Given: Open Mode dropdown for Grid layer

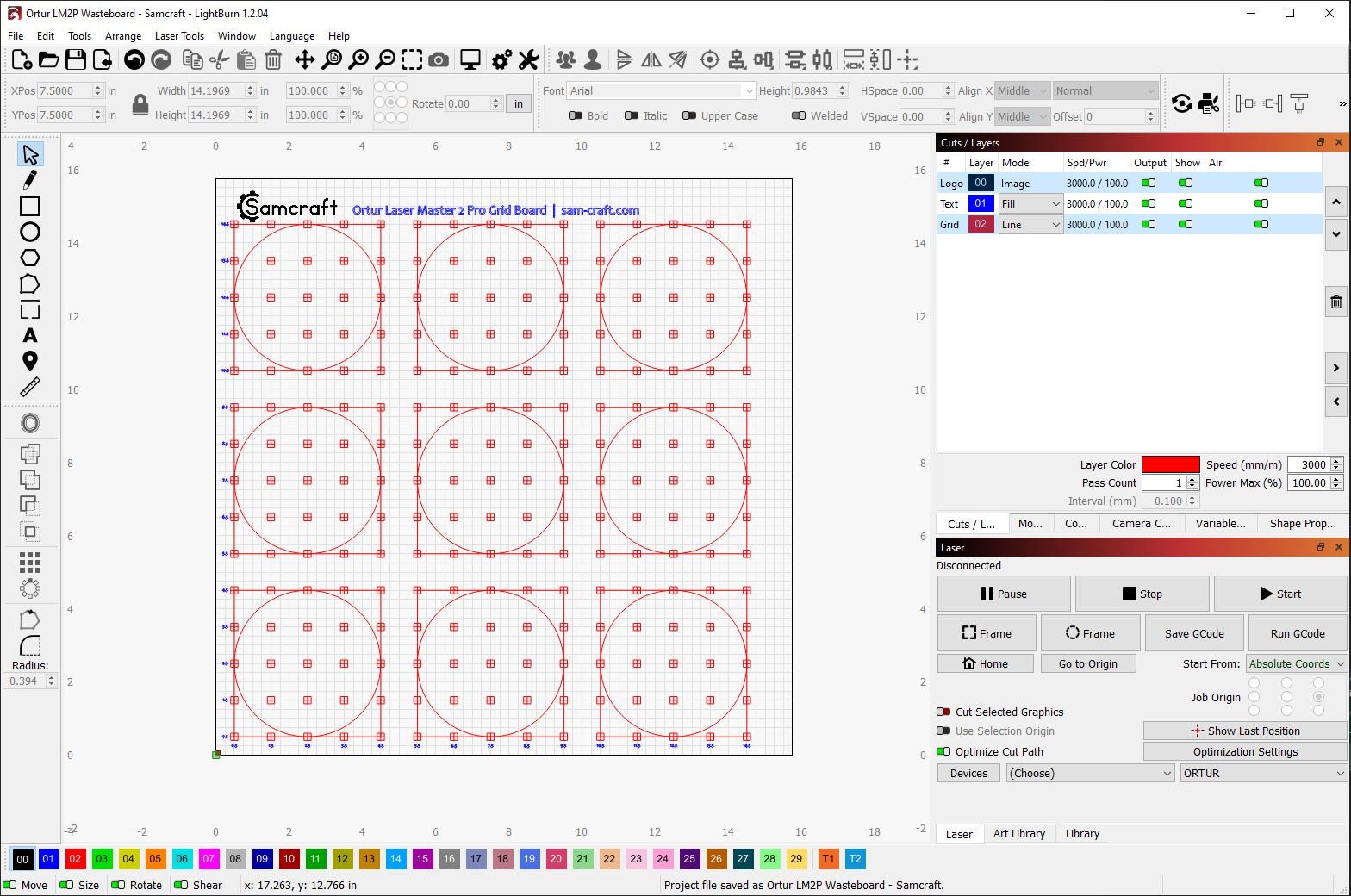Looking at the screenshot, I should 1030,224.
